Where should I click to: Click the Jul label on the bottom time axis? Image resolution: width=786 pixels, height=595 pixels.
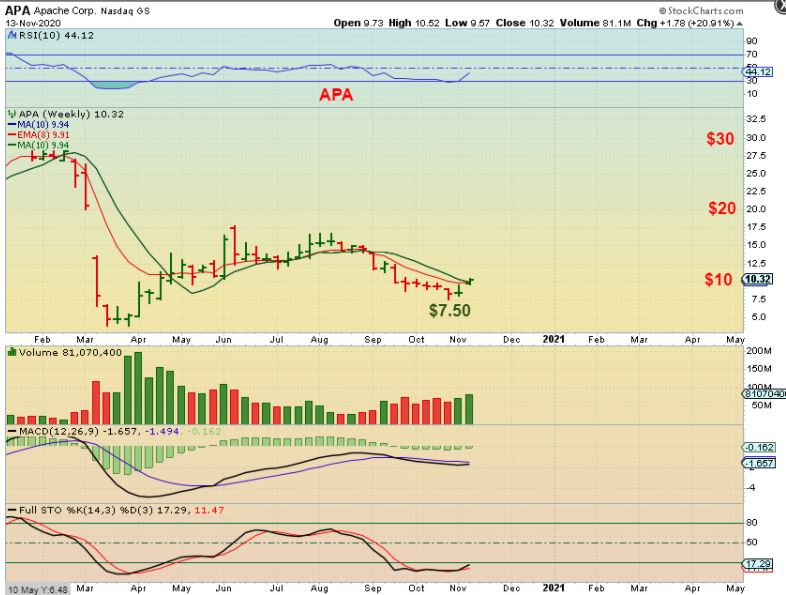point(276,588)
